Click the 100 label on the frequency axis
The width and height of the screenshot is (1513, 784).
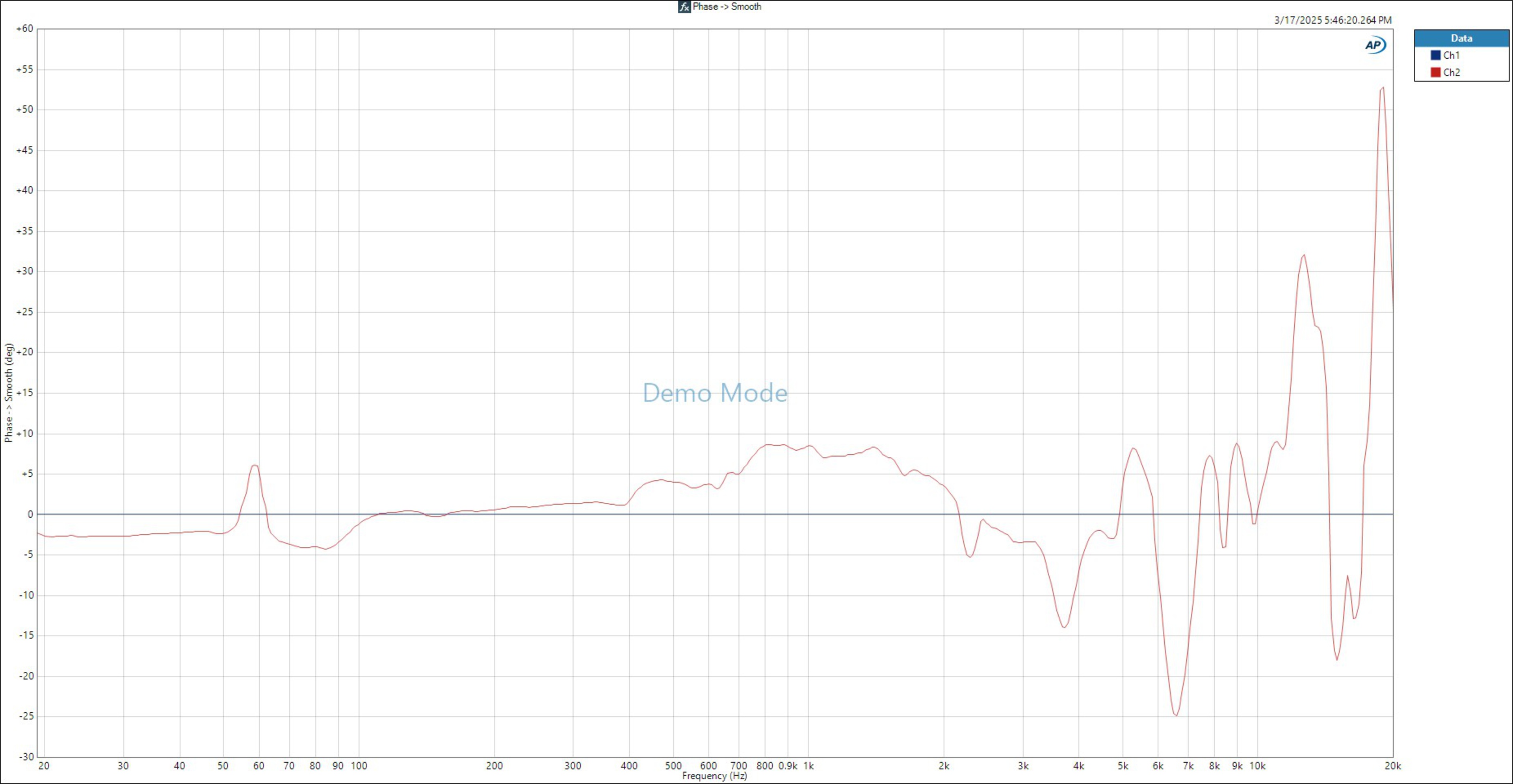pyautogui.click(x=359, y=766)
